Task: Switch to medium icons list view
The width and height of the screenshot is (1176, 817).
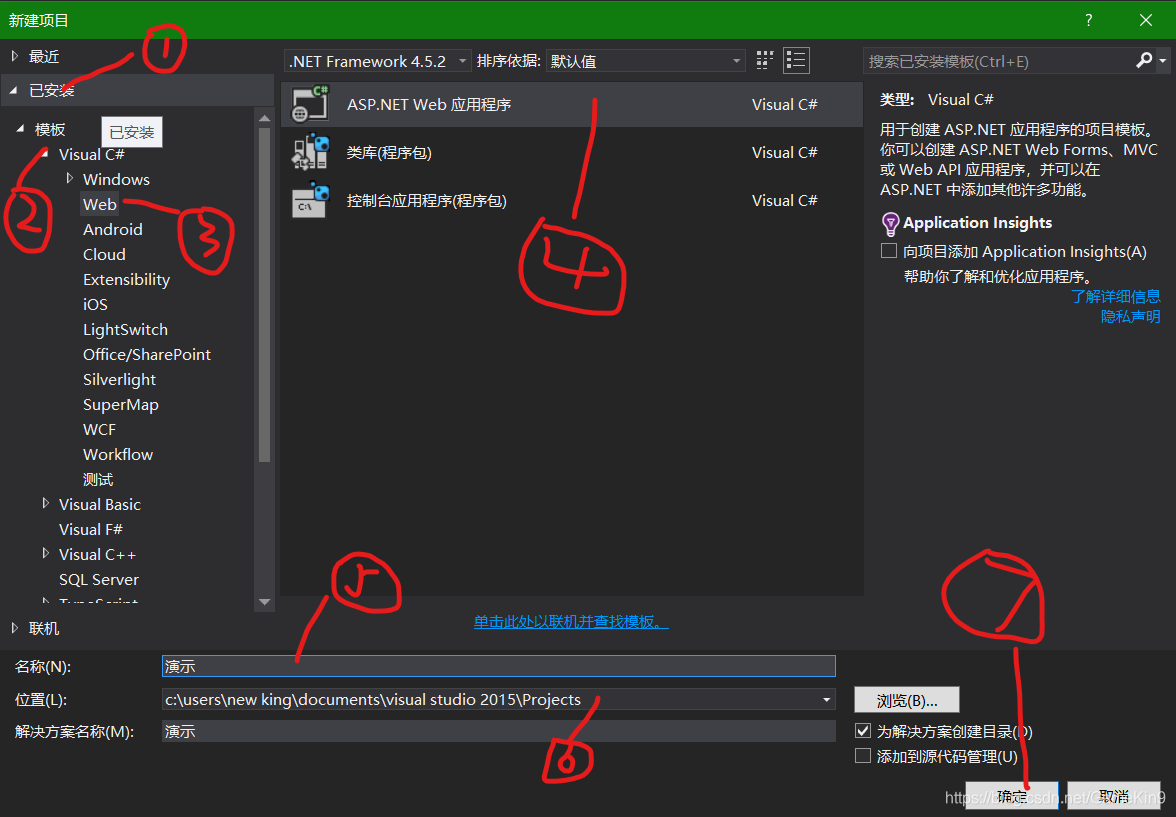Action: click(796, 61)
